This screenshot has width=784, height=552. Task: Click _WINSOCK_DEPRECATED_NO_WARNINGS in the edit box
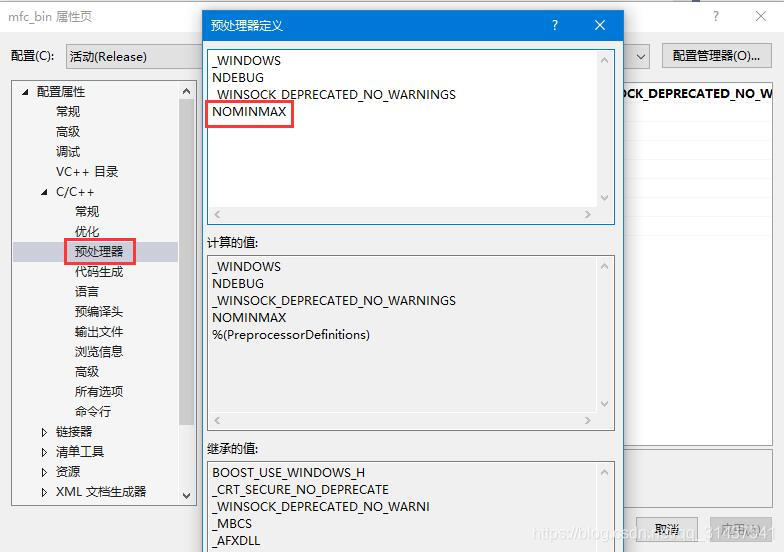334,94
